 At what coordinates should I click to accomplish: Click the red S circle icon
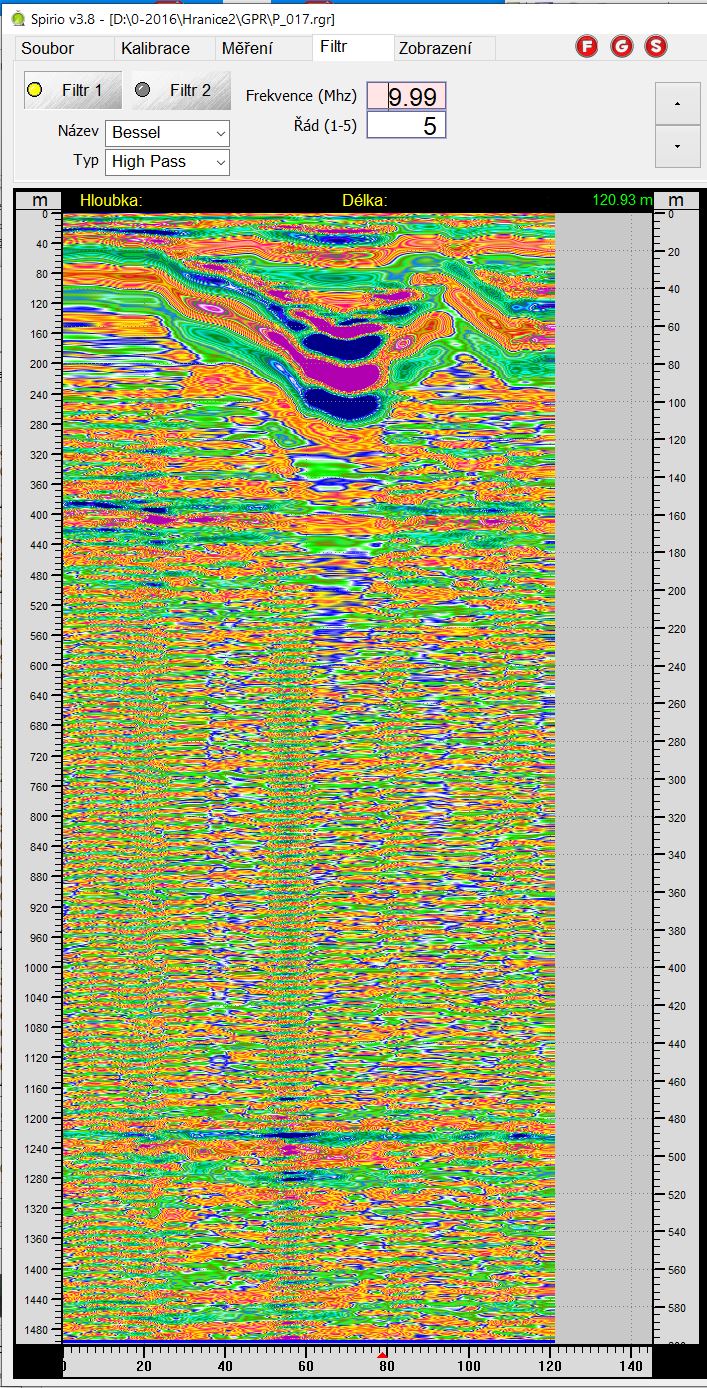coord(655,46)
